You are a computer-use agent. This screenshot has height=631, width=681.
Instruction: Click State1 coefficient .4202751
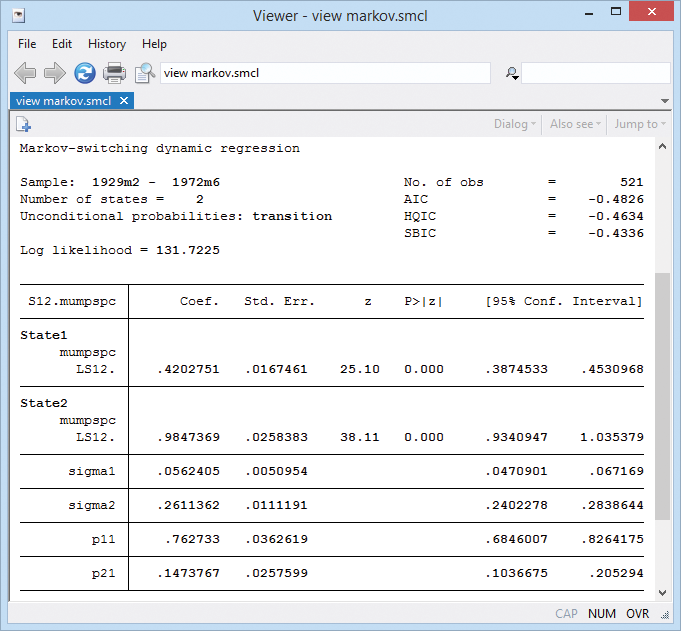click(188, 370)
